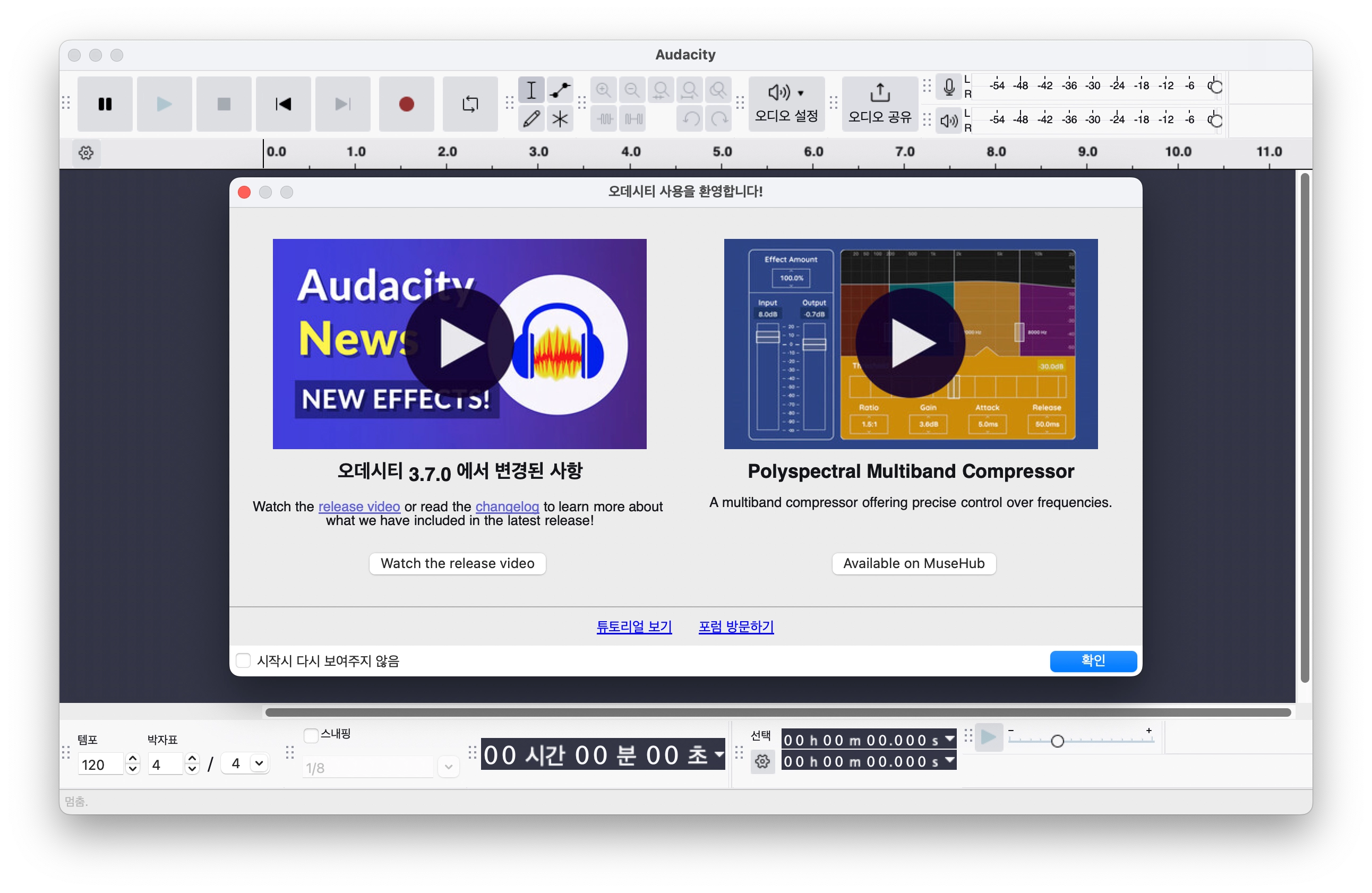Adjust the playback speed slider
Viewport: 1372px width, 893px height.
(1057, 741)
